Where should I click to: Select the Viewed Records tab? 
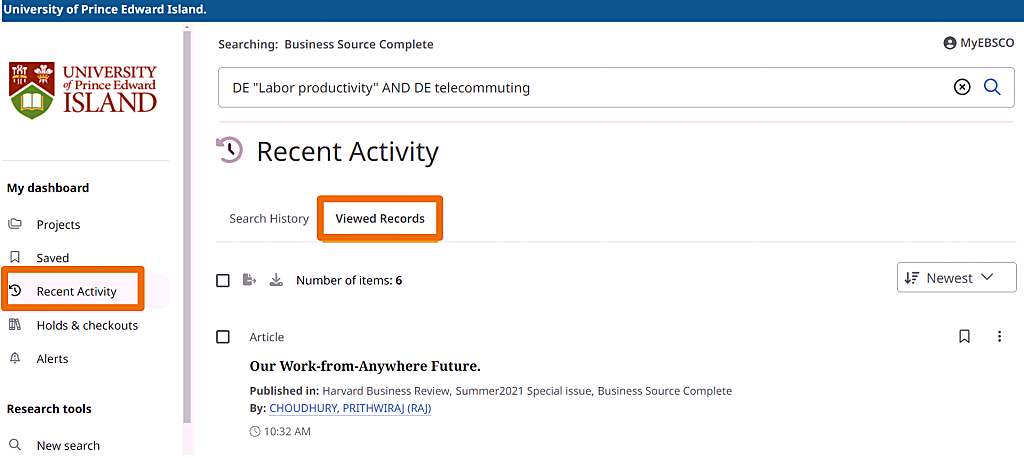pyautogui.click(x=380, y=218)
